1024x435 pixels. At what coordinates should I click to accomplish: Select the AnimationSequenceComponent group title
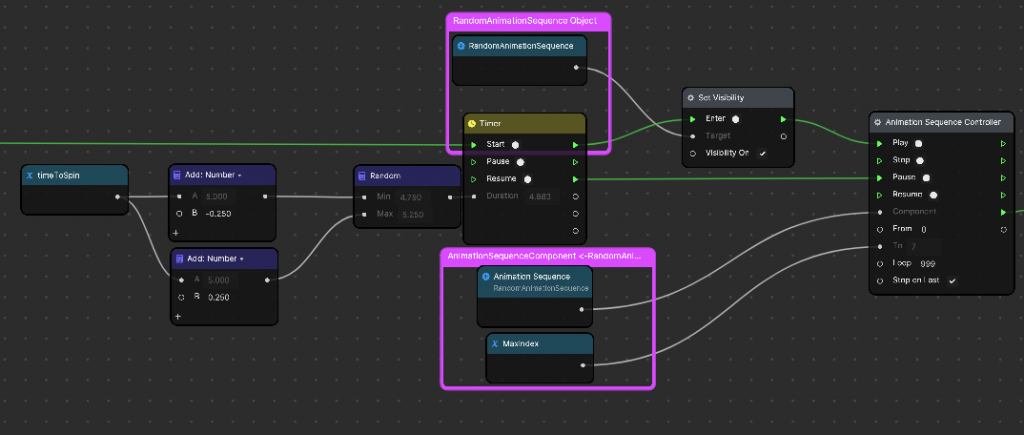tap(545, 256)
